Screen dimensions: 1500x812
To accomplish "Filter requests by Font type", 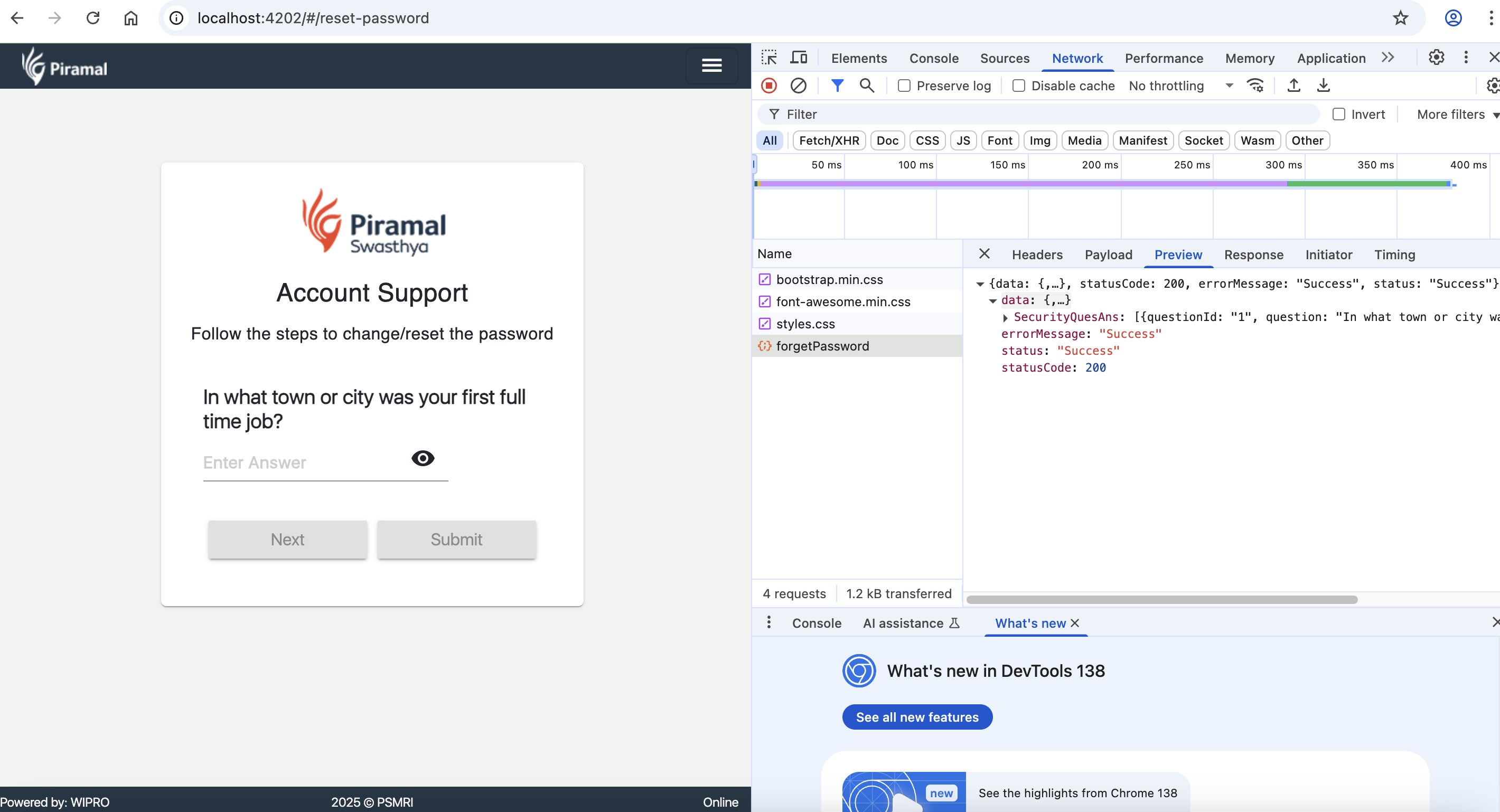I will [1000, 140].
